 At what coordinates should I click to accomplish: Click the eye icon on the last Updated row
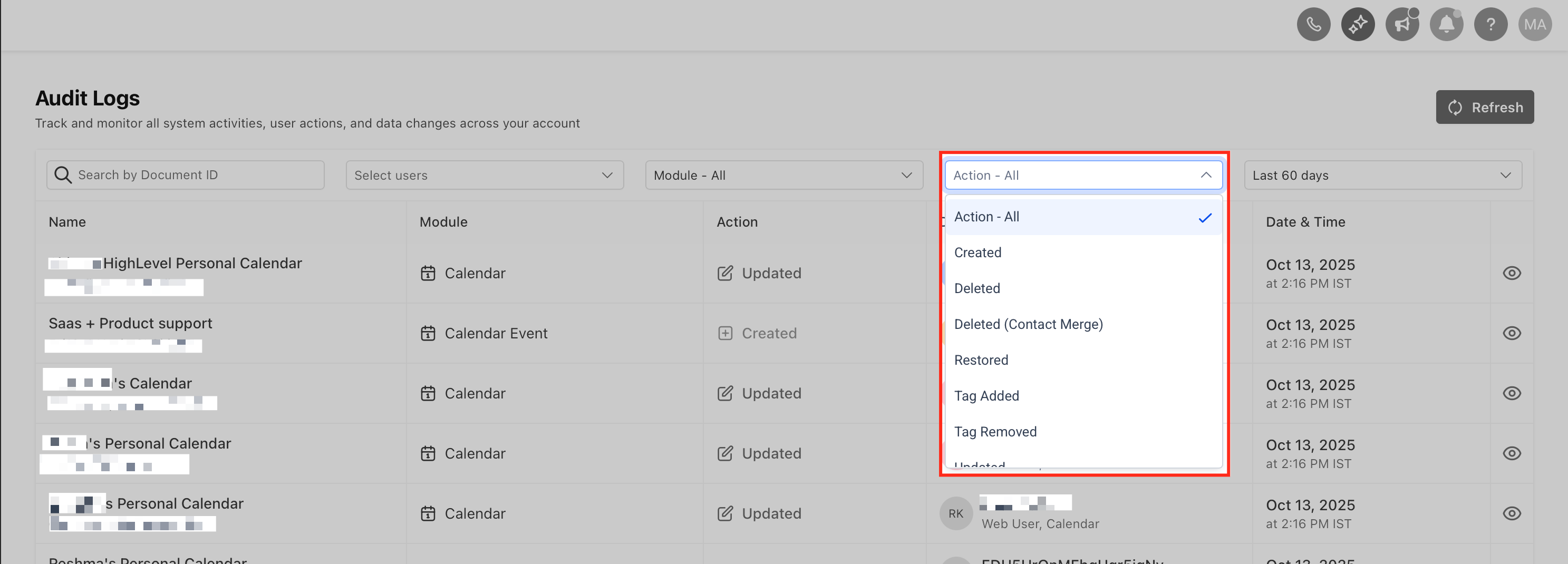pos(1512,513)
